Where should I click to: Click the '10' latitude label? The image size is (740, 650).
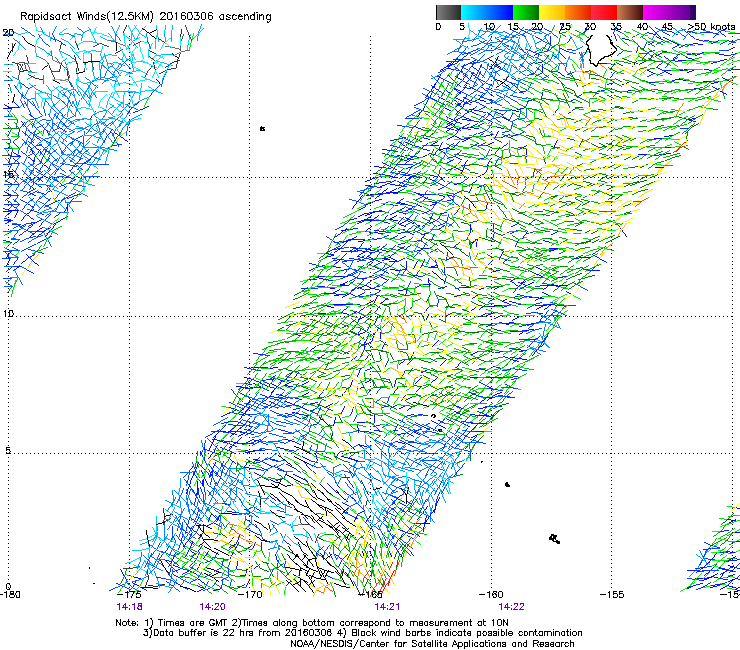point(8,313)
